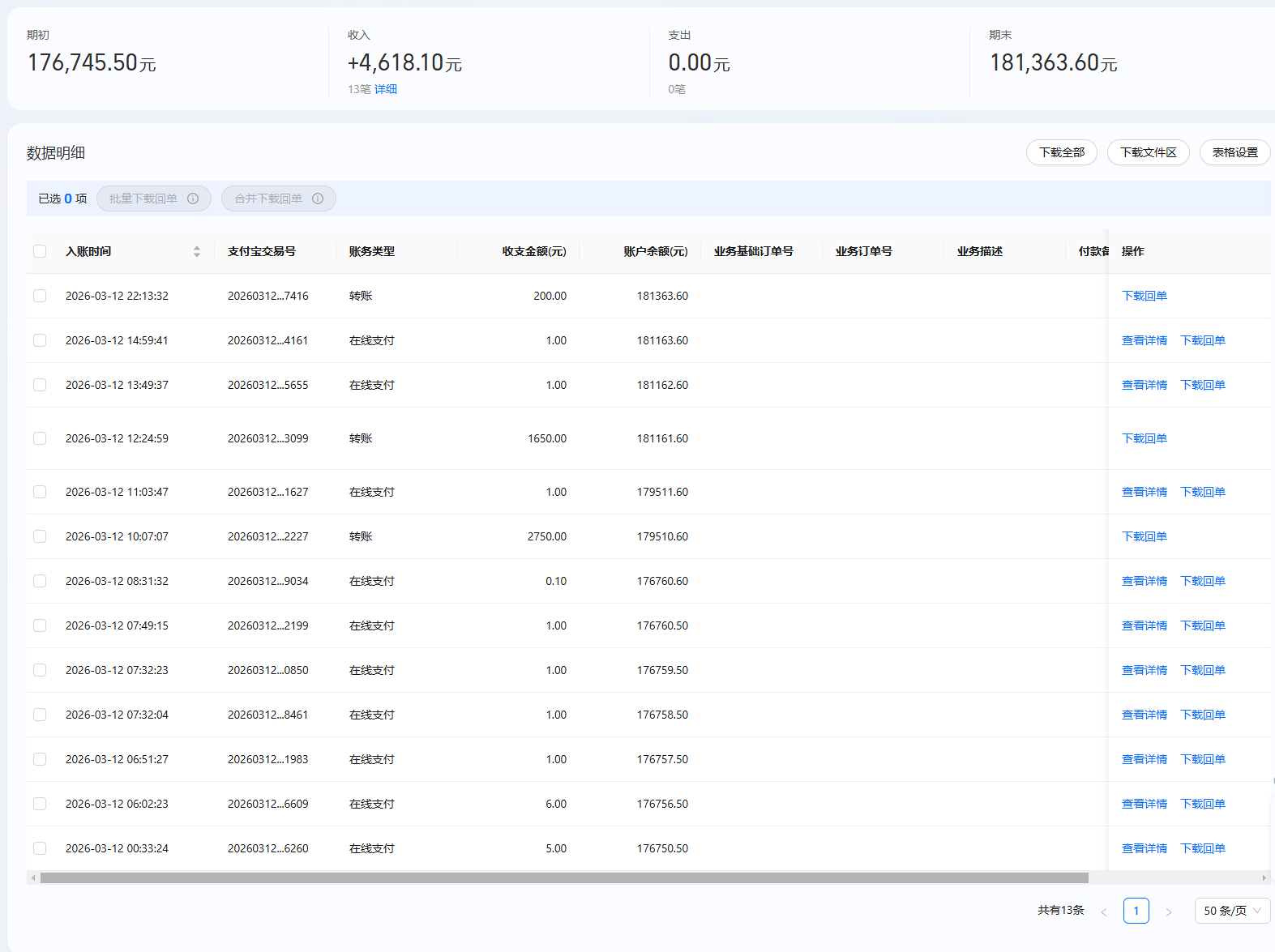Viewport: 1275px width, 952px height.
Task: Open the 50 条/页 page size dropdown
Action: pyautogui.click(x=1231, y=911)
